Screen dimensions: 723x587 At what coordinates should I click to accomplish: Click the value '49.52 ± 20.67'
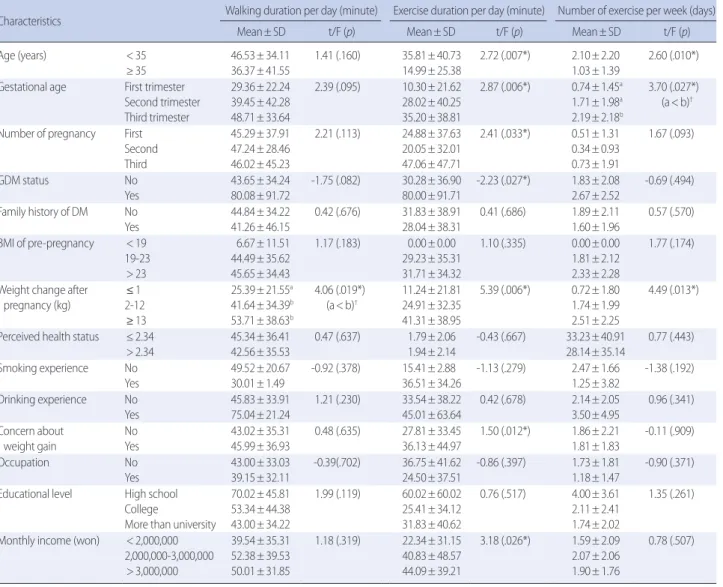(261, 368)
